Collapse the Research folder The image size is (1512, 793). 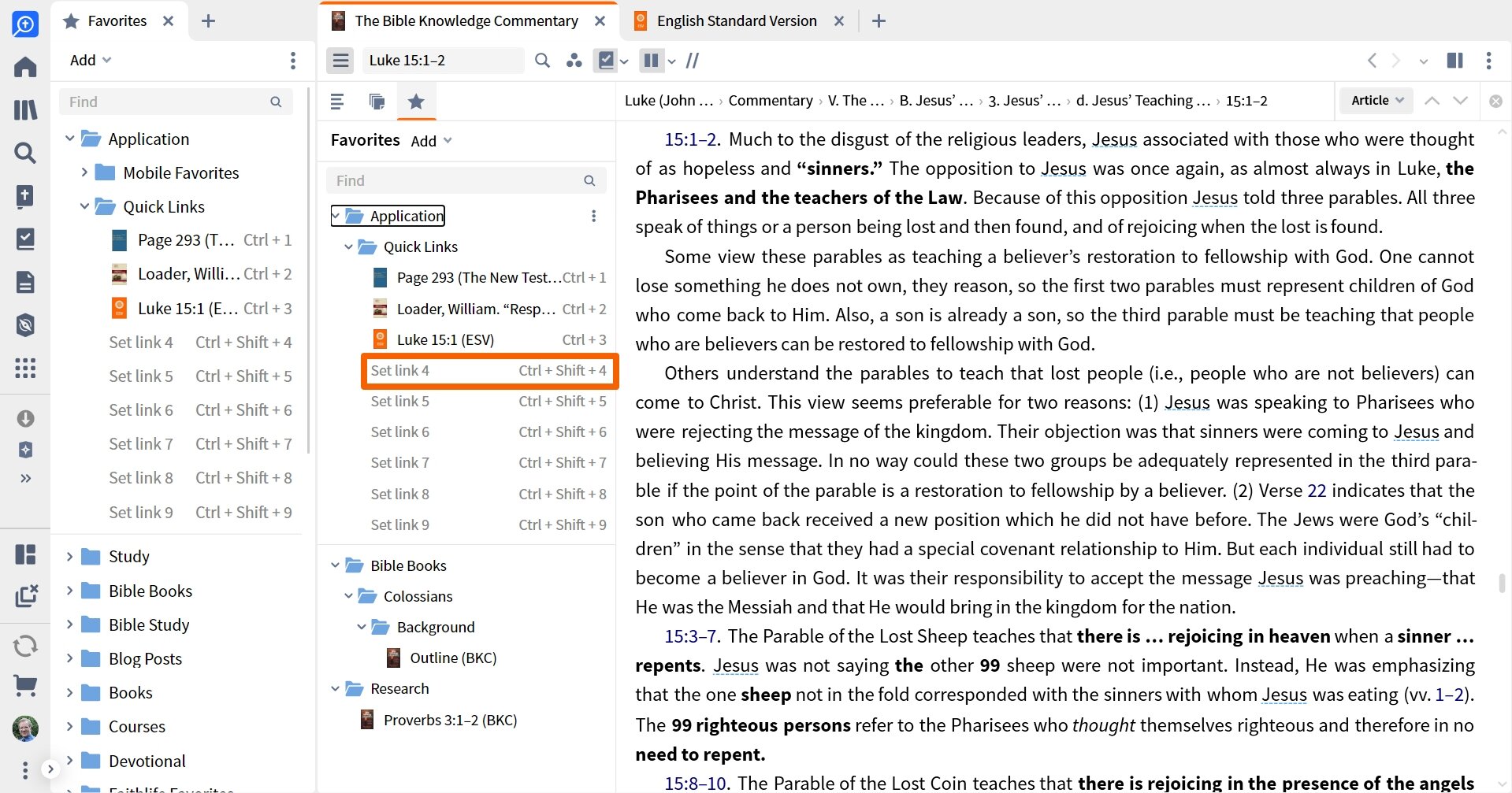[335, 688]
